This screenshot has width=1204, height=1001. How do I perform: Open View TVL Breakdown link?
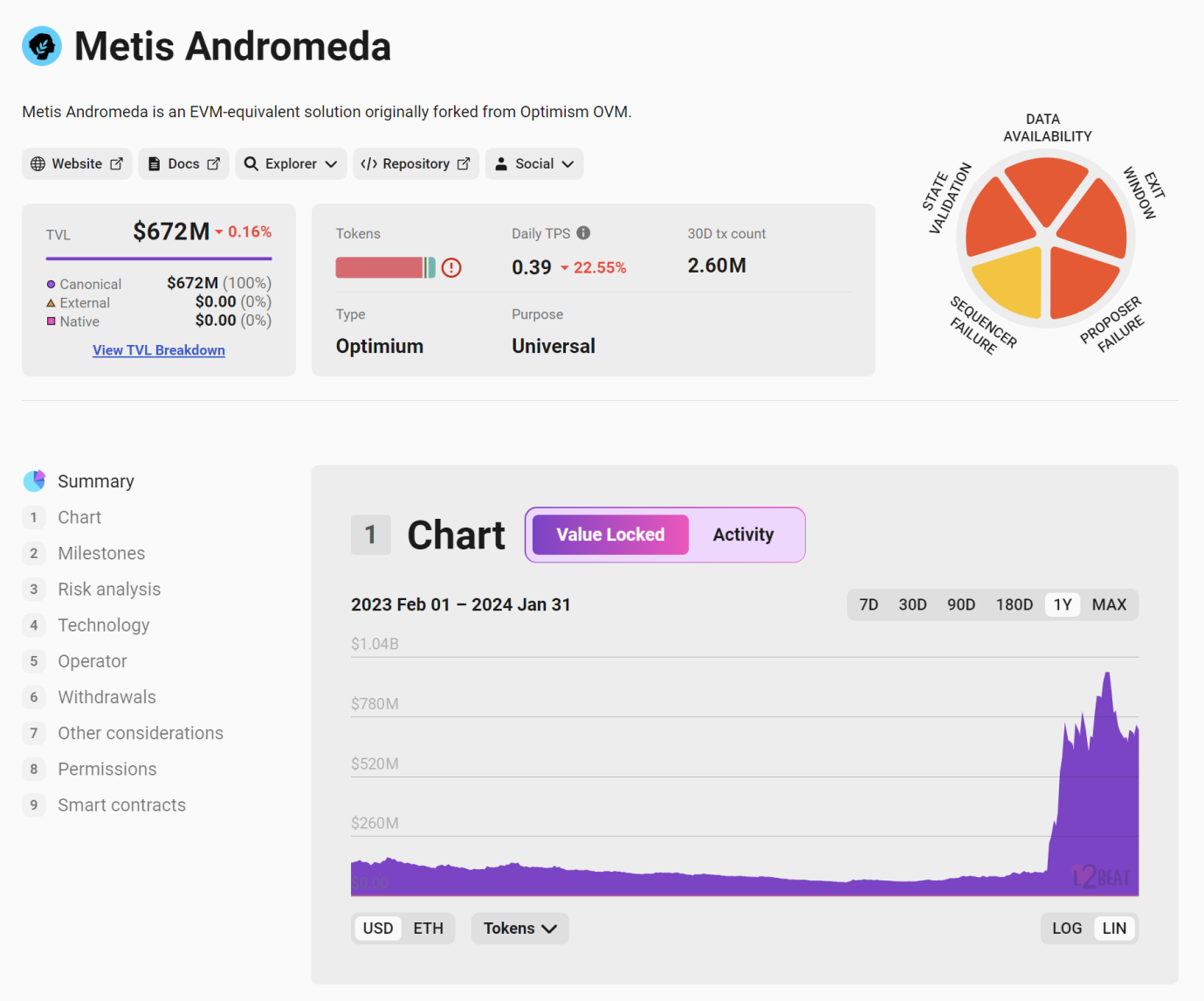[158, 349]
